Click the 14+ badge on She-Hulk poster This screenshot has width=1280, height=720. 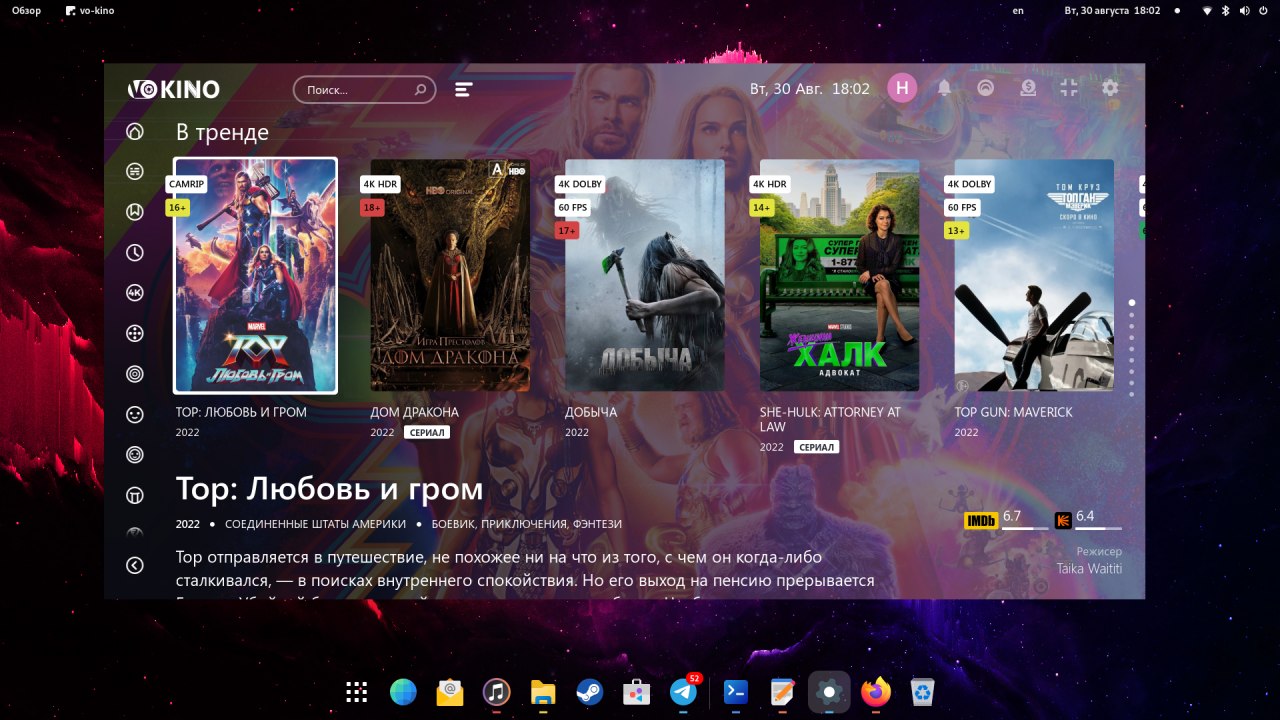[x=762, y=208]
